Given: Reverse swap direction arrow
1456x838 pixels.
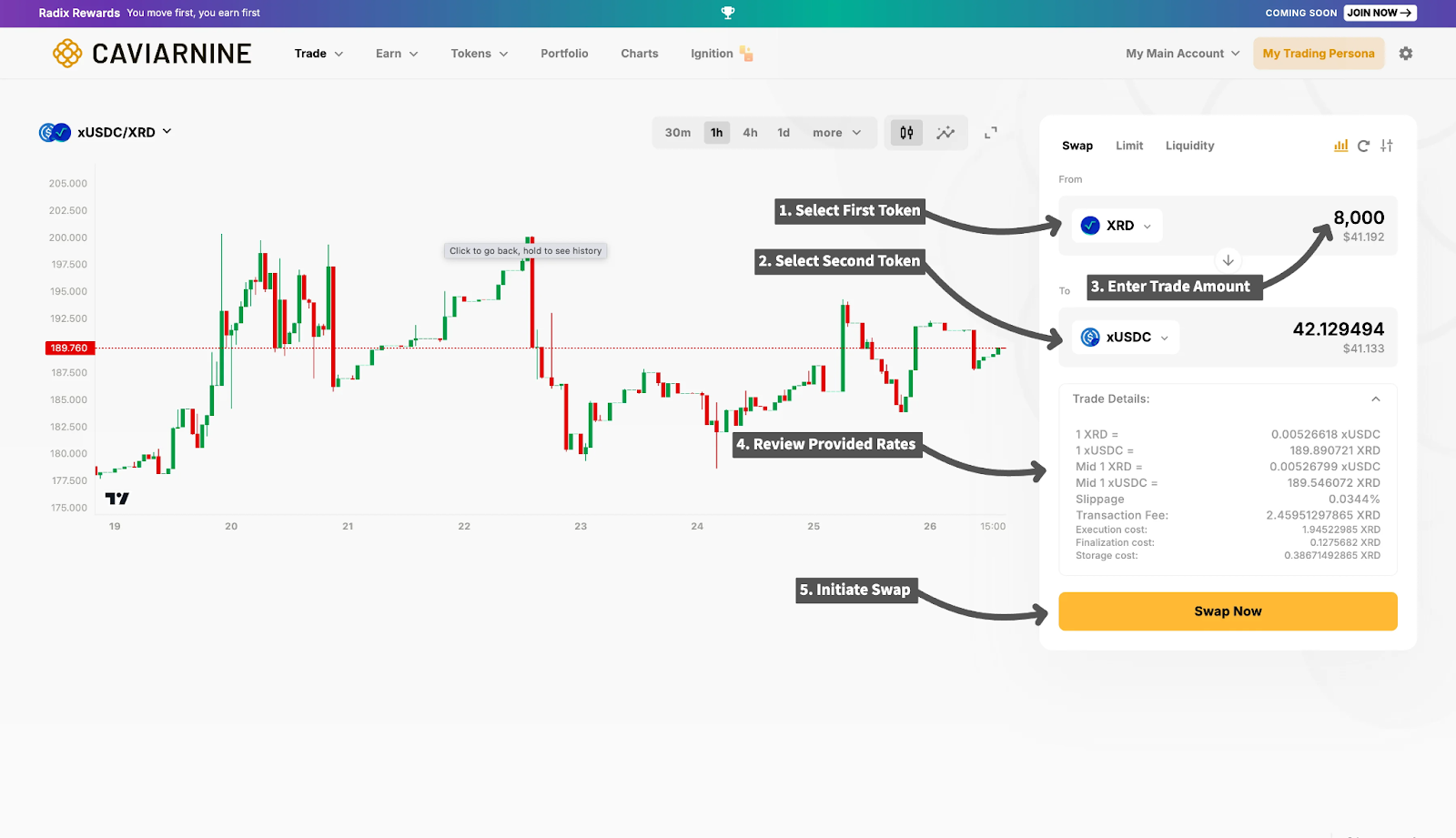Looking at the screenshot, I should pyautogui.click(x=1228, y=260).
